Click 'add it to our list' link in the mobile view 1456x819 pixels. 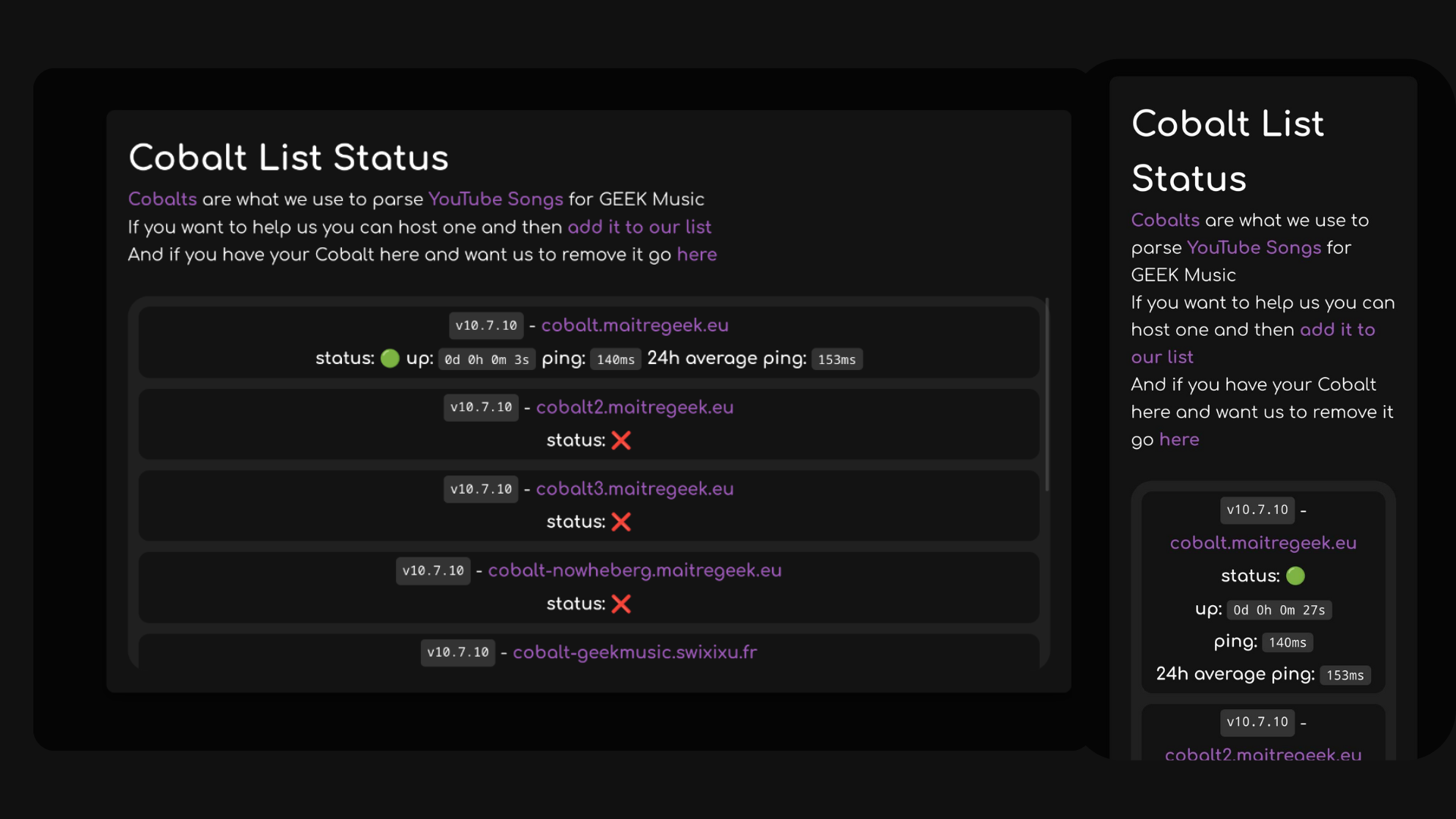point(1254,344)
